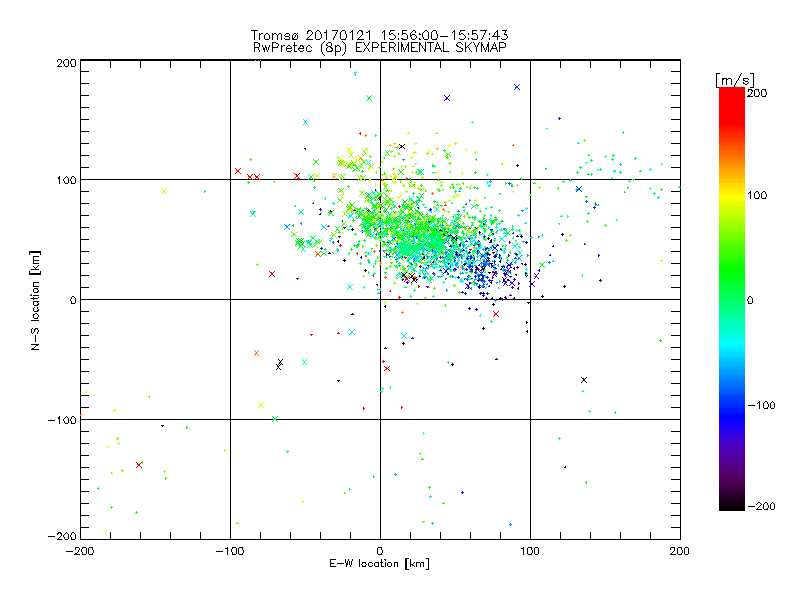
Task: Click E-W axis tick label '0'
Action: 380,551
